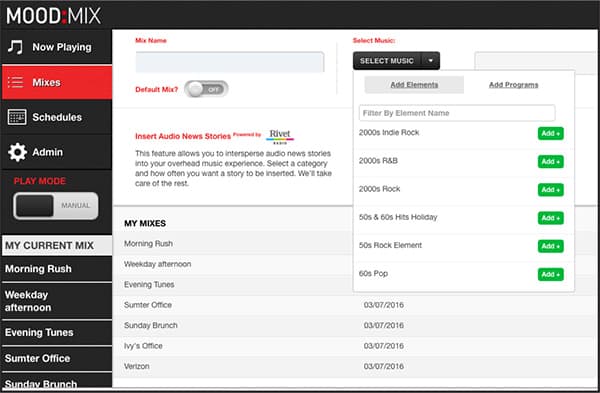Add 2000s Indie Rock element
Image resolution: width=600 pixels, height=393 pixels.
[x=550, y=133]
